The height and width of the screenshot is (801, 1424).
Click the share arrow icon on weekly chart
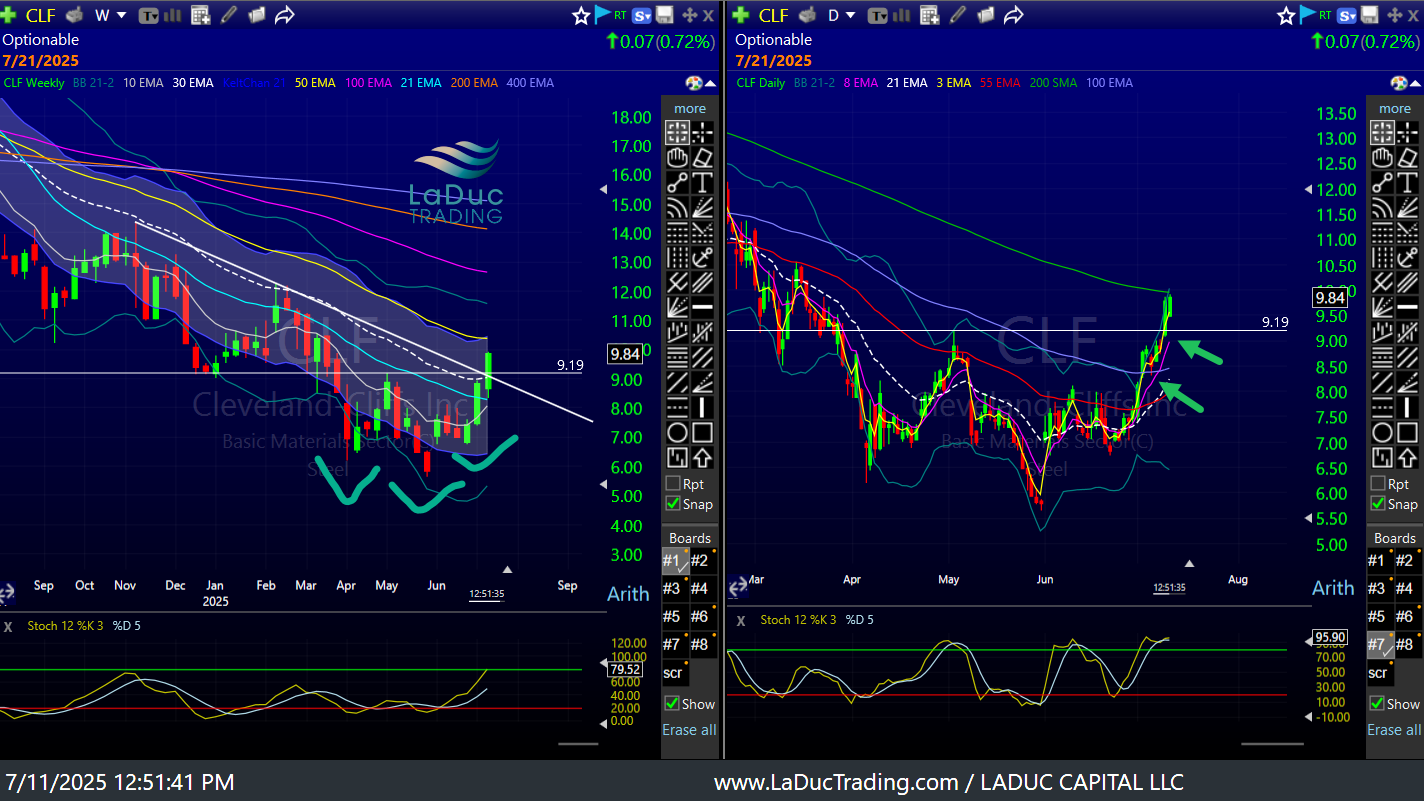point(284,14)
